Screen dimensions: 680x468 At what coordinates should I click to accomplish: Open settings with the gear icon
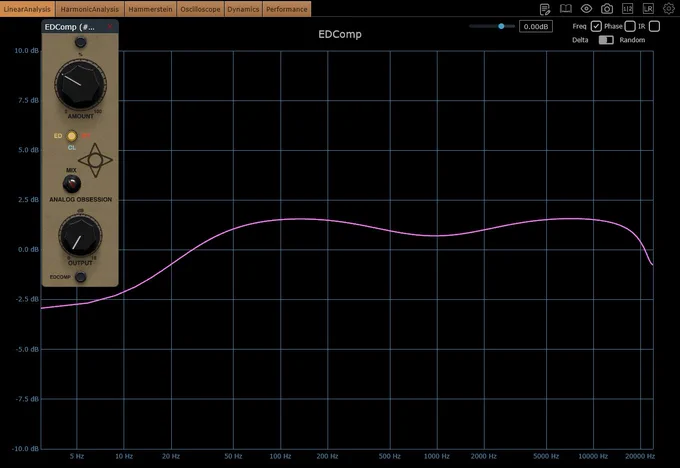pos(669,9)
